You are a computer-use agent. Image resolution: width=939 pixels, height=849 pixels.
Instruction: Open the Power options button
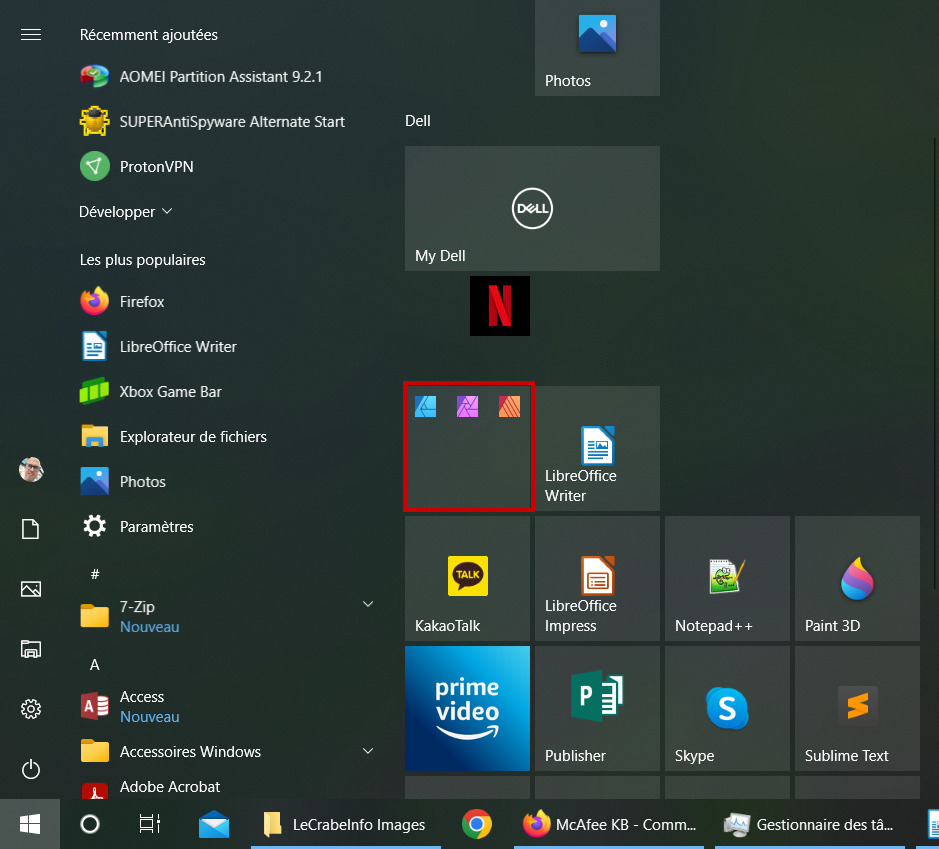(31, 769)
